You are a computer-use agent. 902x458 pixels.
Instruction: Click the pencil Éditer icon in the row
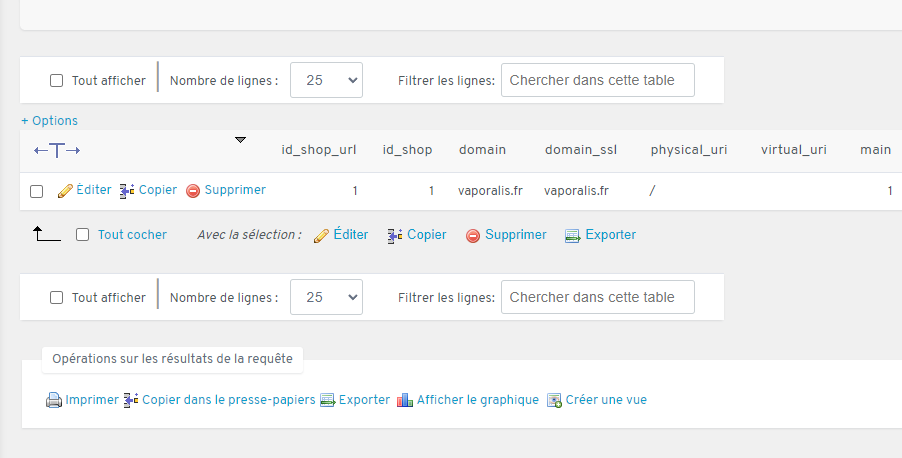[x=65, y=190]
